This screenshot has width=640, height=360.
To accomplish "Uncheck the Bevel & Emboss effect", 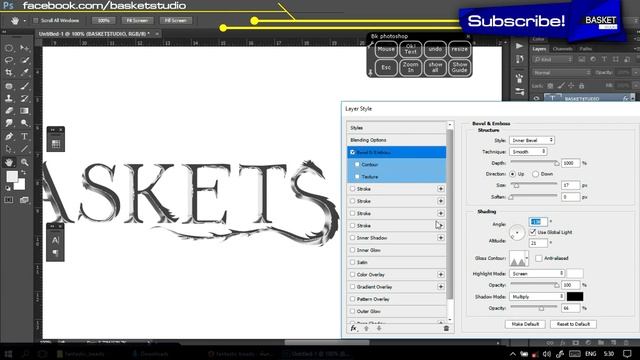I will coord(353,152).
